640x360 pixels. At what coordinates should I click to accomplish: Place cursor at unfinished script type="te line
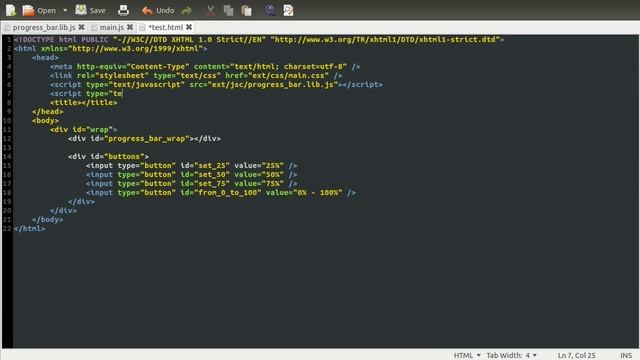[x=86, y=93]
